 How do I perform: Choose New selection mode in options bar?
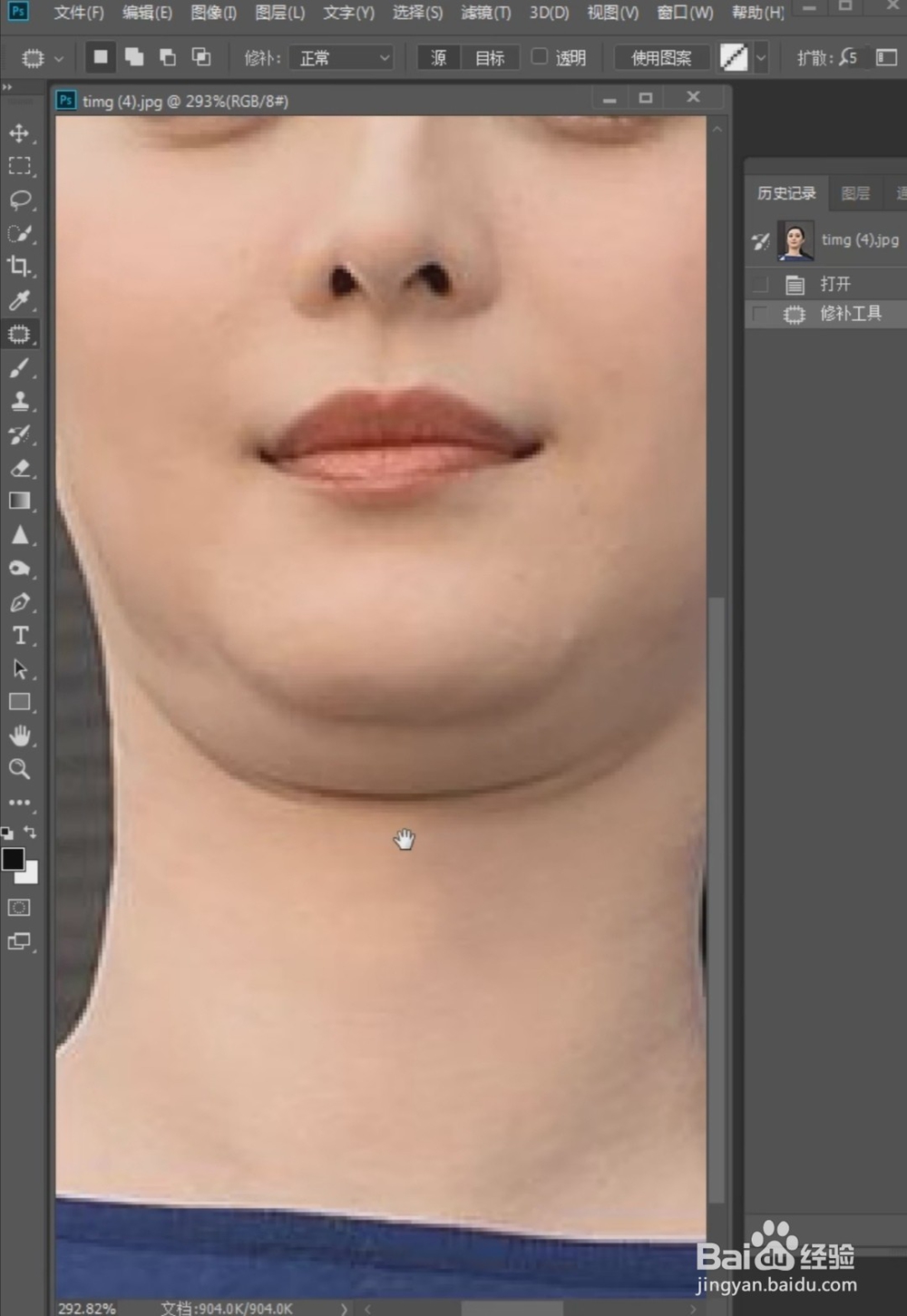[x=101, y=57]
